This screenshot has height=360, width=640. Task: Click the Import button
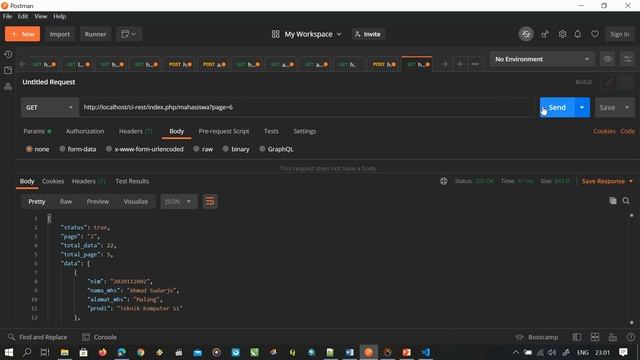60,34
